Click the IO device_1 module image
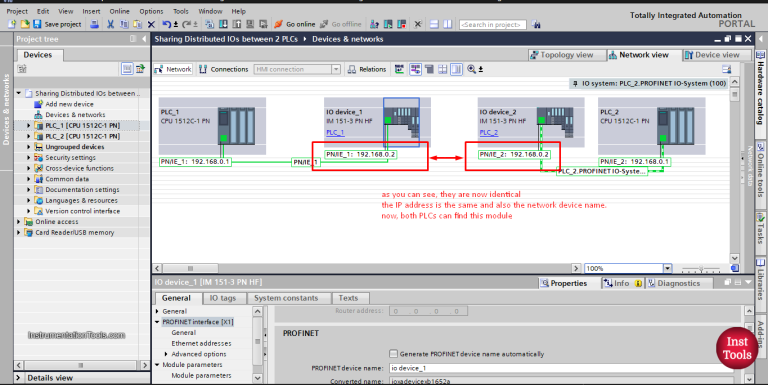 pyautogui.click(x=402, y=122)
